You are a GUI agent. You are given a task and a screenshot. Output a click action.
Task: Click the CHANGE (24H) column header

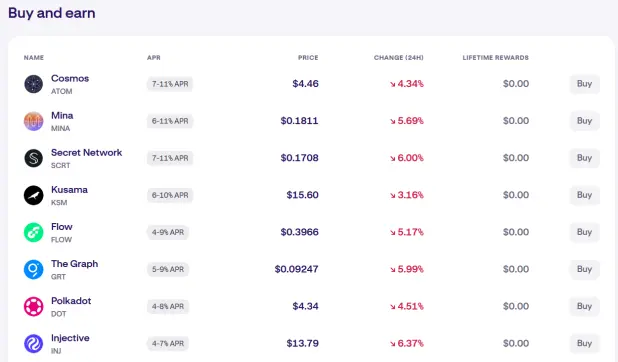point(398,58)
